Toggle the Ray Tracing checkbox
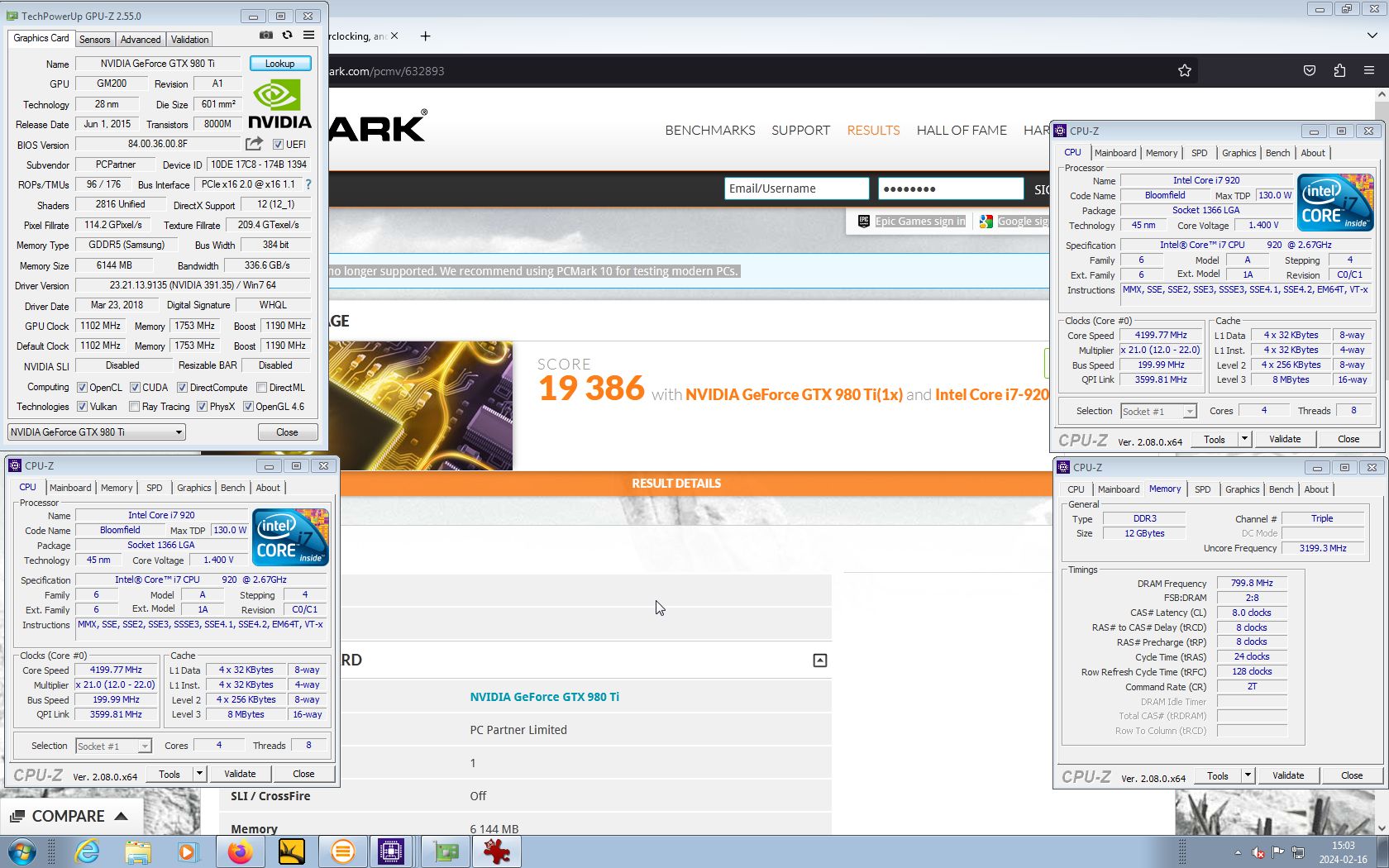1389x868 pixels. point(134,406)
